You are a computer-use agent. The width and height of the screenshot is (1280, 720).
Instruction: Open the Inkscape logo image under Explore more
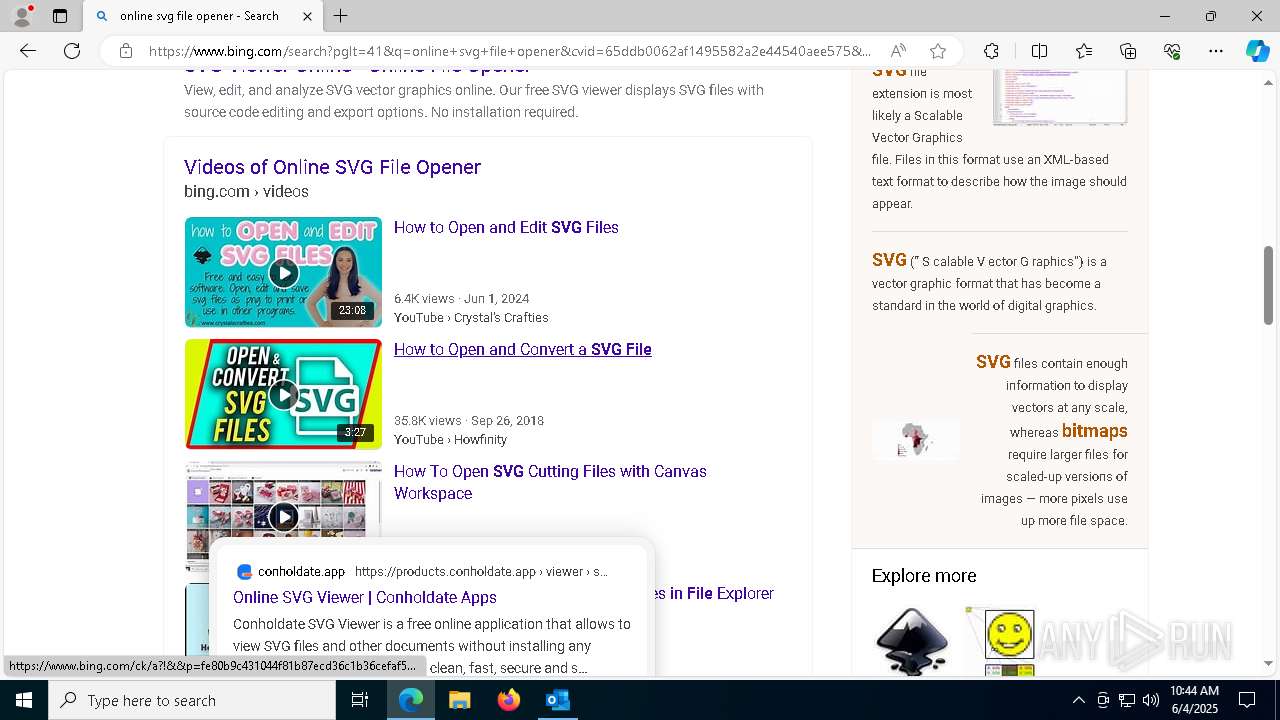coord(911,641)
